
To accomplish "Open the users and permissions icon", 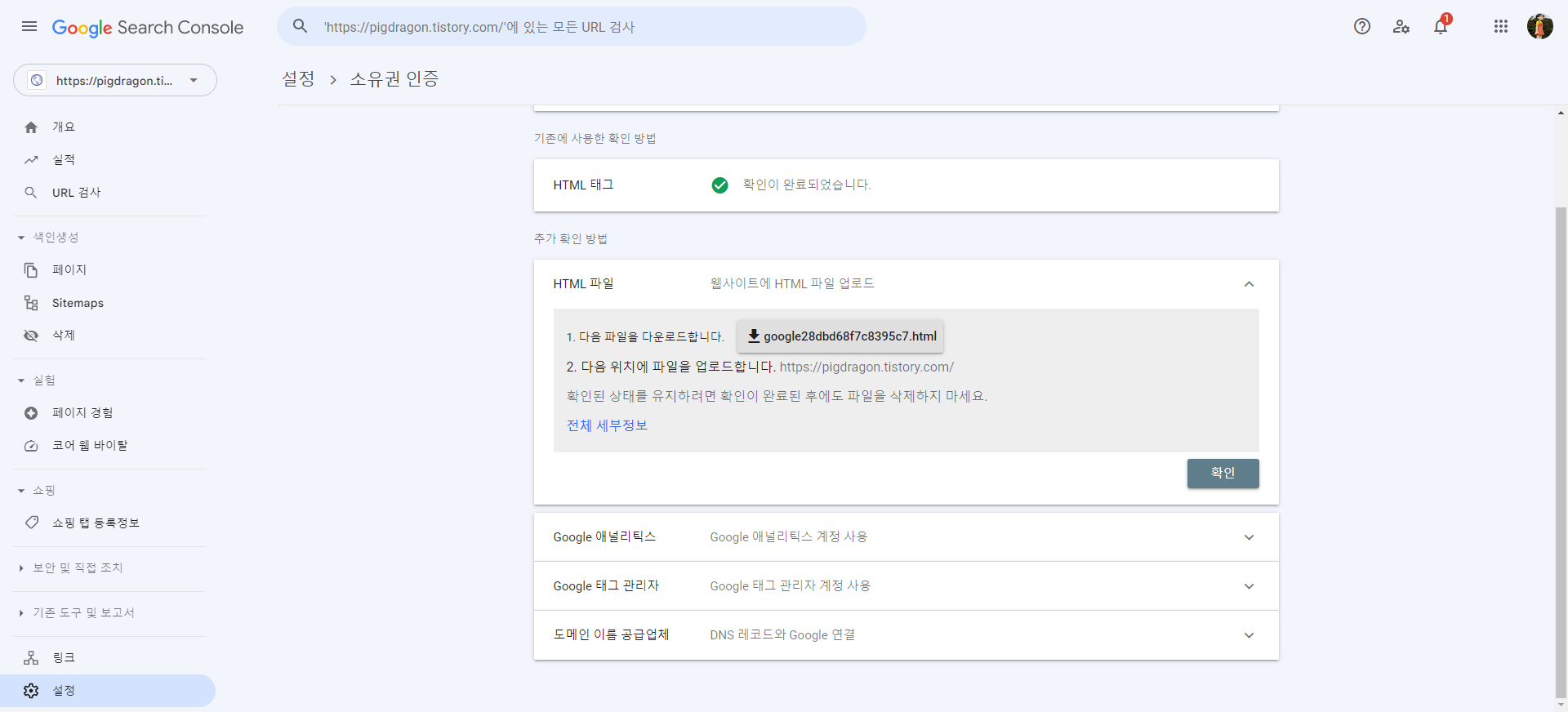I will pyautogui.click(x=1401, y=26).
